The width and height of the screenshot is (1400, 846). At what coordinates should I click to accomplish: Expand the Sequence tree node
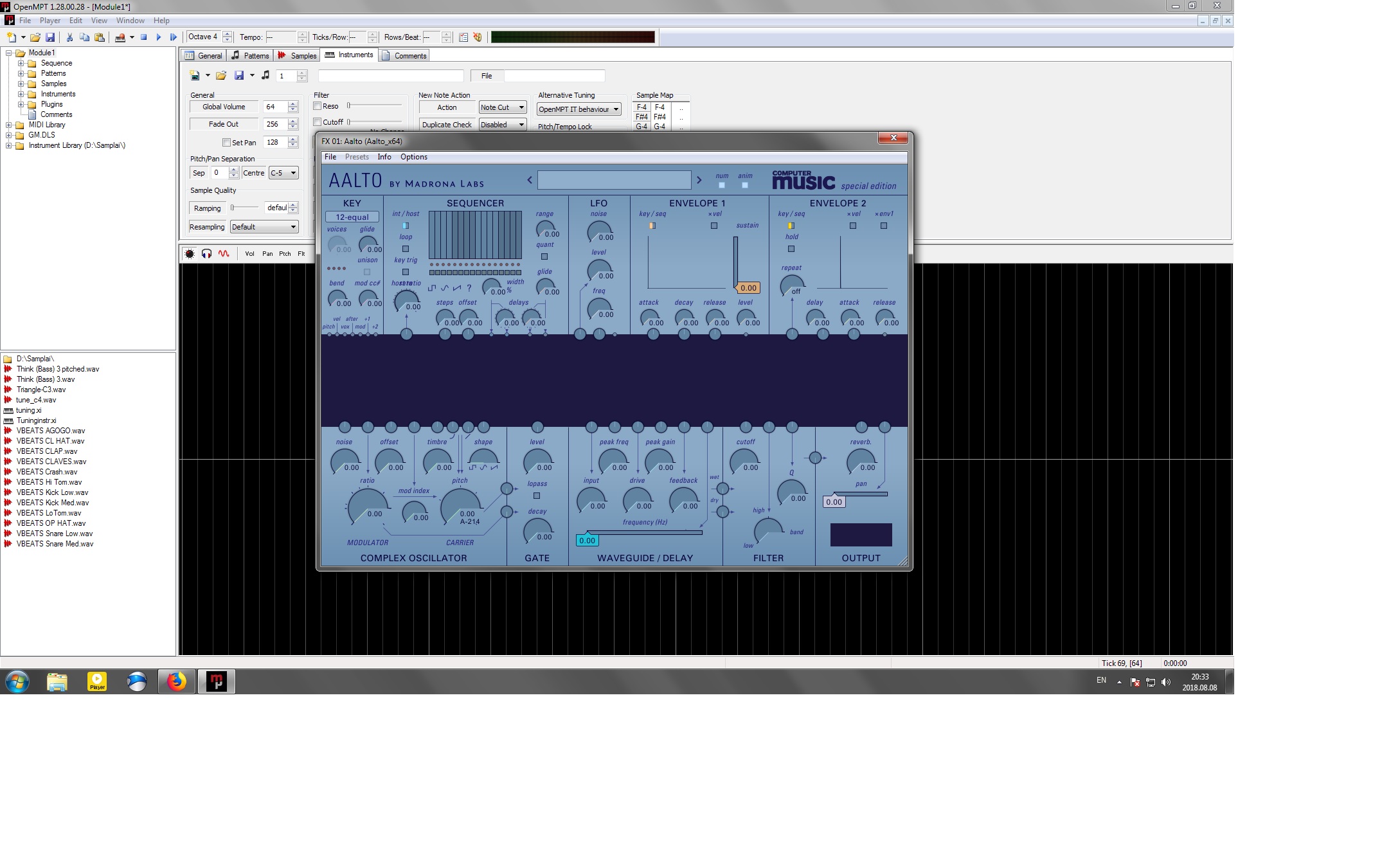21,63
